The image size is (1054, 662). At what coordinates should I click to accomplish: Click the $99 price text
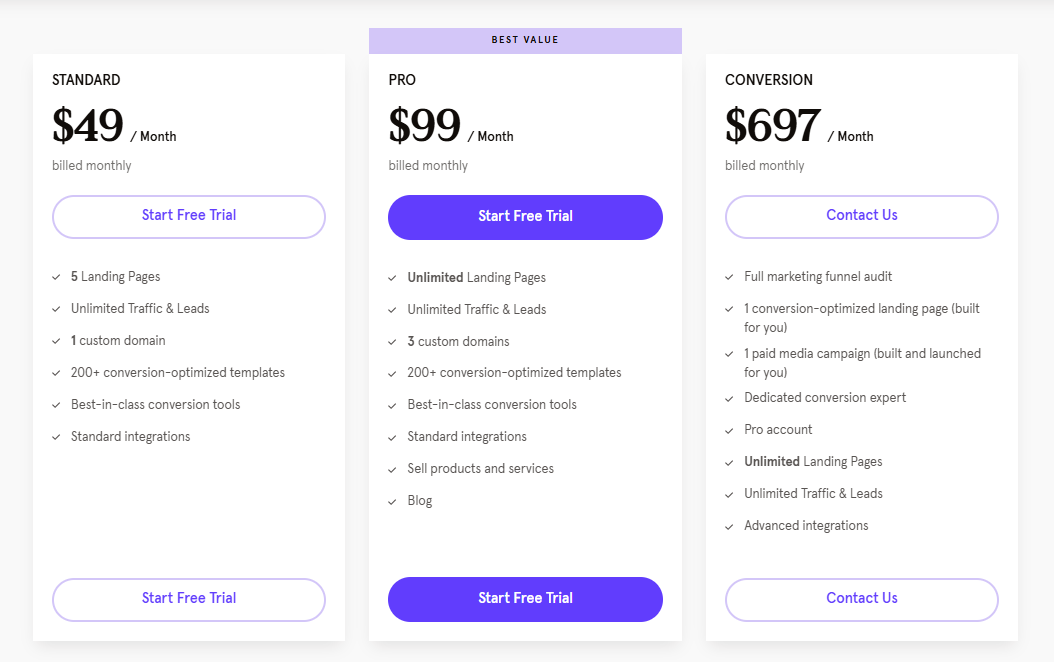coord(425,126)
